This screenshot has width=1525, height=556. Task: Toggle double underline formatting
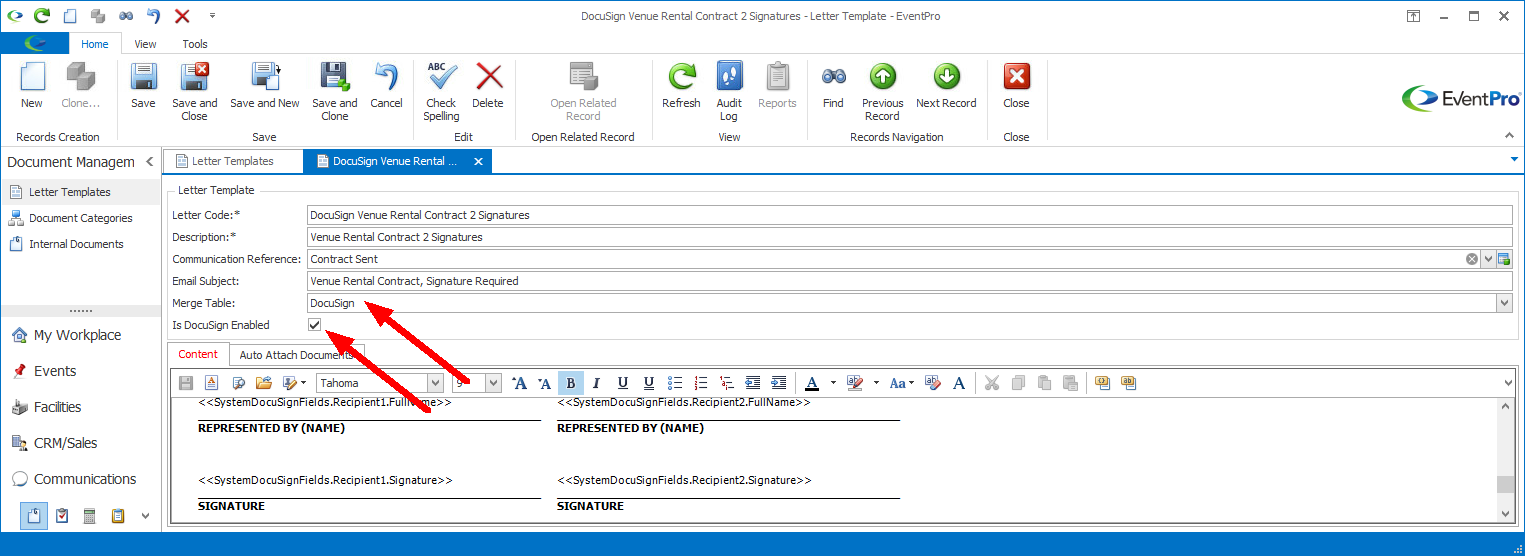tap(649, 383)
